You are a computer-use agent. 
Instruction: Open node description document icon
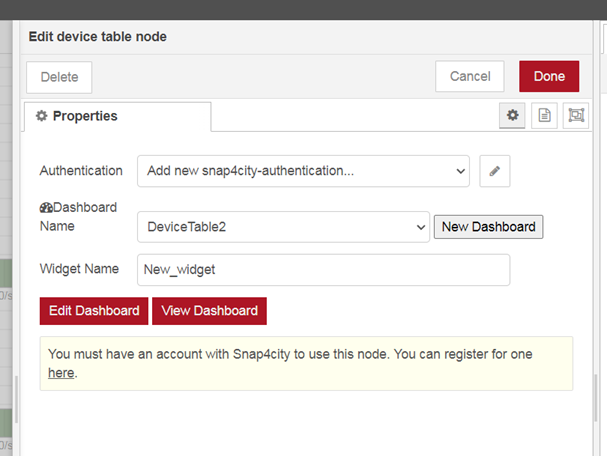click(544, 116)
